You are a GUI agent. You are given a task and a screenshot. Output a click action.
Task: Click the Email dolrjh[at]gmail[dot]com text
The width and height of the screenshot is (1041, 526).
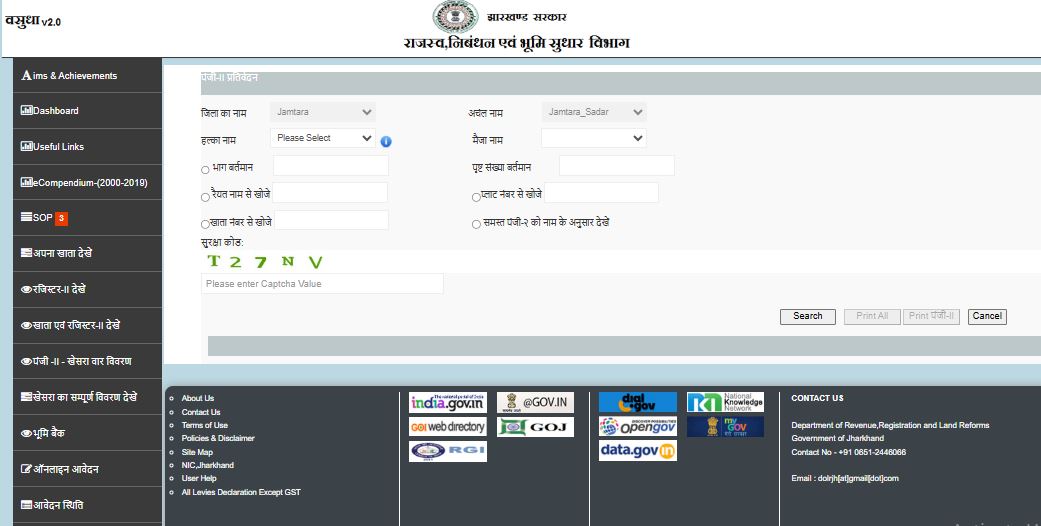click(x=845, y=478)
